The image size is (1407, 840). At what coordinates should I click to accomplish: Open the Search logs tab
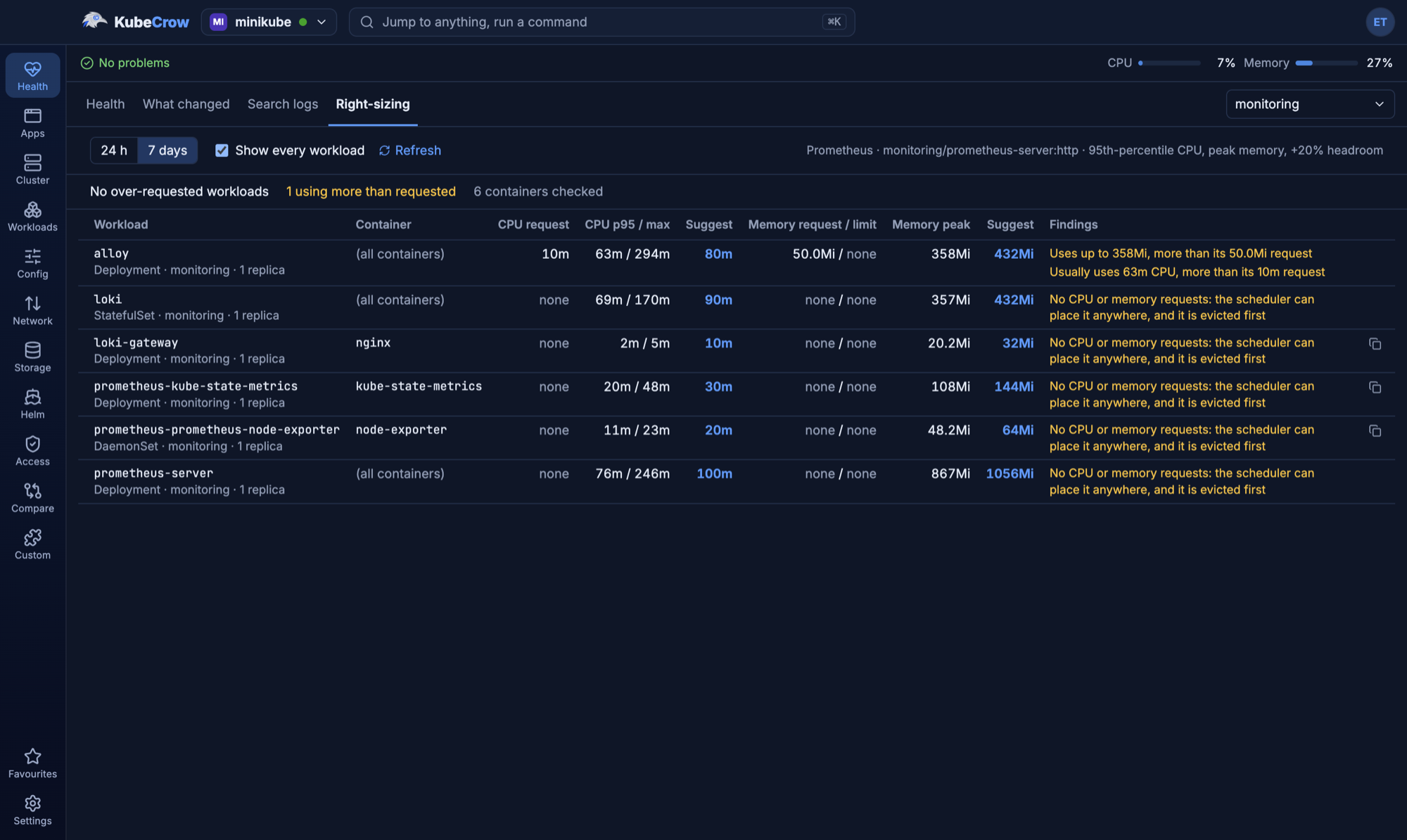(283, 104)
